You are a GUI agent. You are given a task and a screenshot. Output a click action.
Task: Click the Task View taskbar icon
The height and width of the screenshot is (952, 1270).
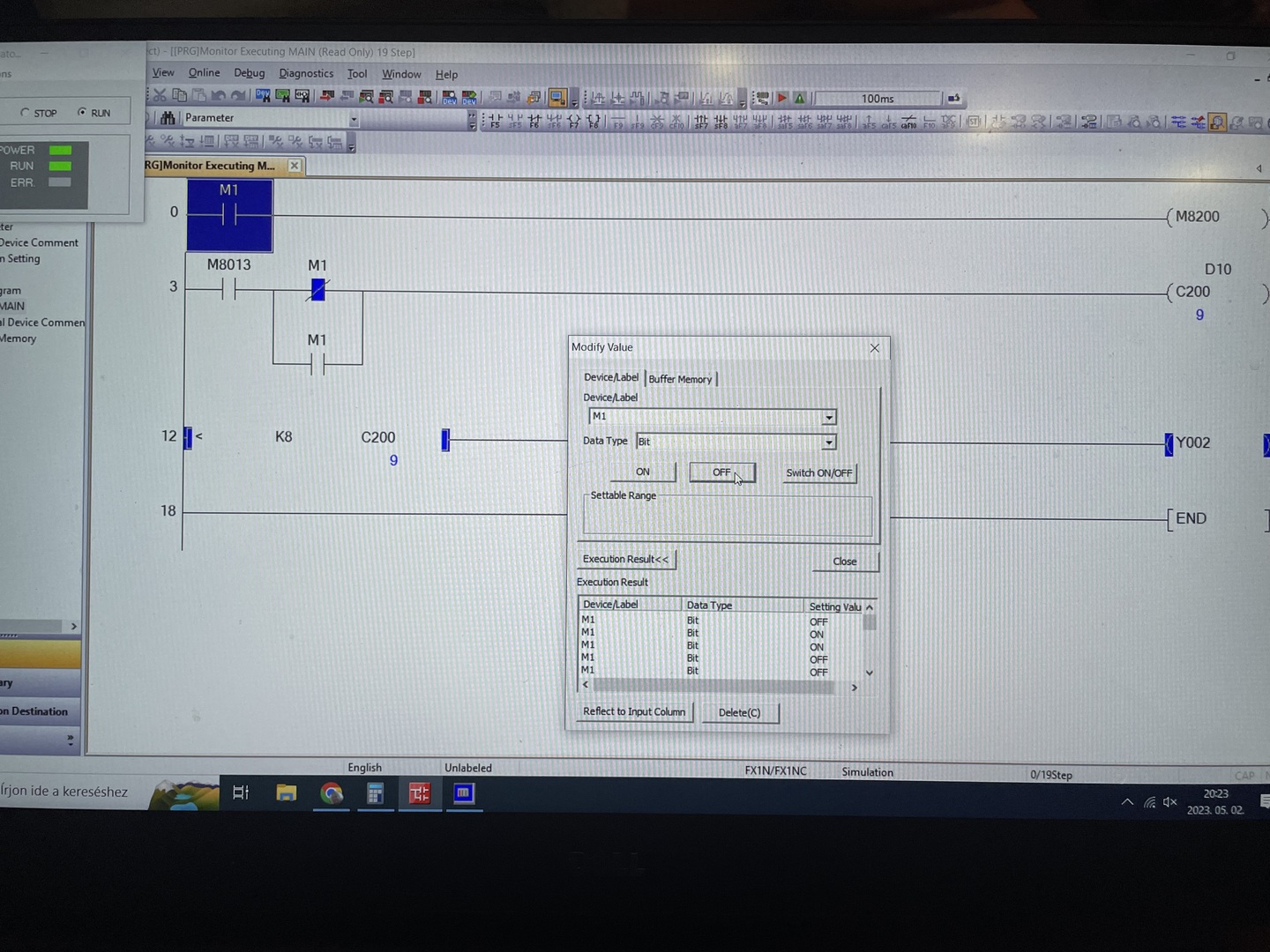click(x=241, y=792)
